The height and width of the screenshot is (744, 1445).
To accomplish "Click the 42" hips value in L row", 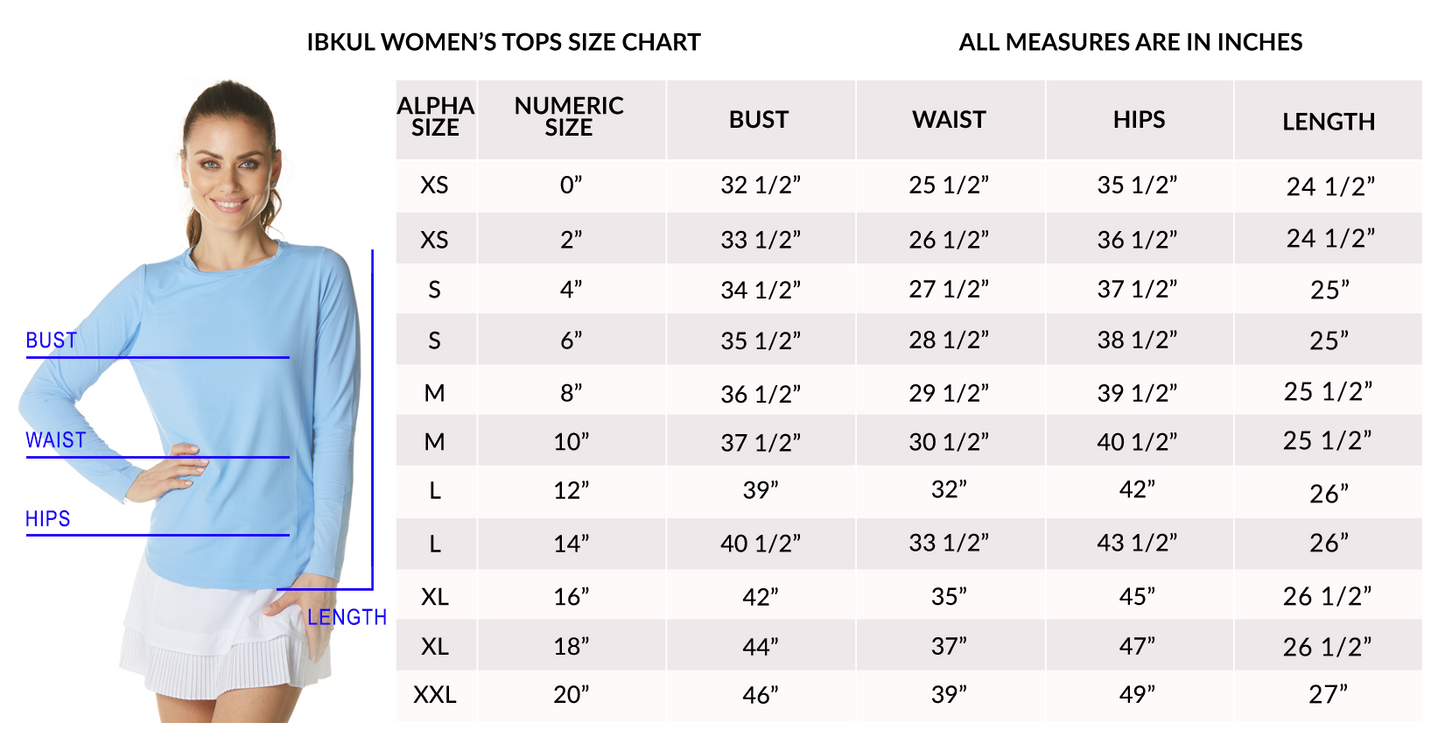I will coord(1138,491).
